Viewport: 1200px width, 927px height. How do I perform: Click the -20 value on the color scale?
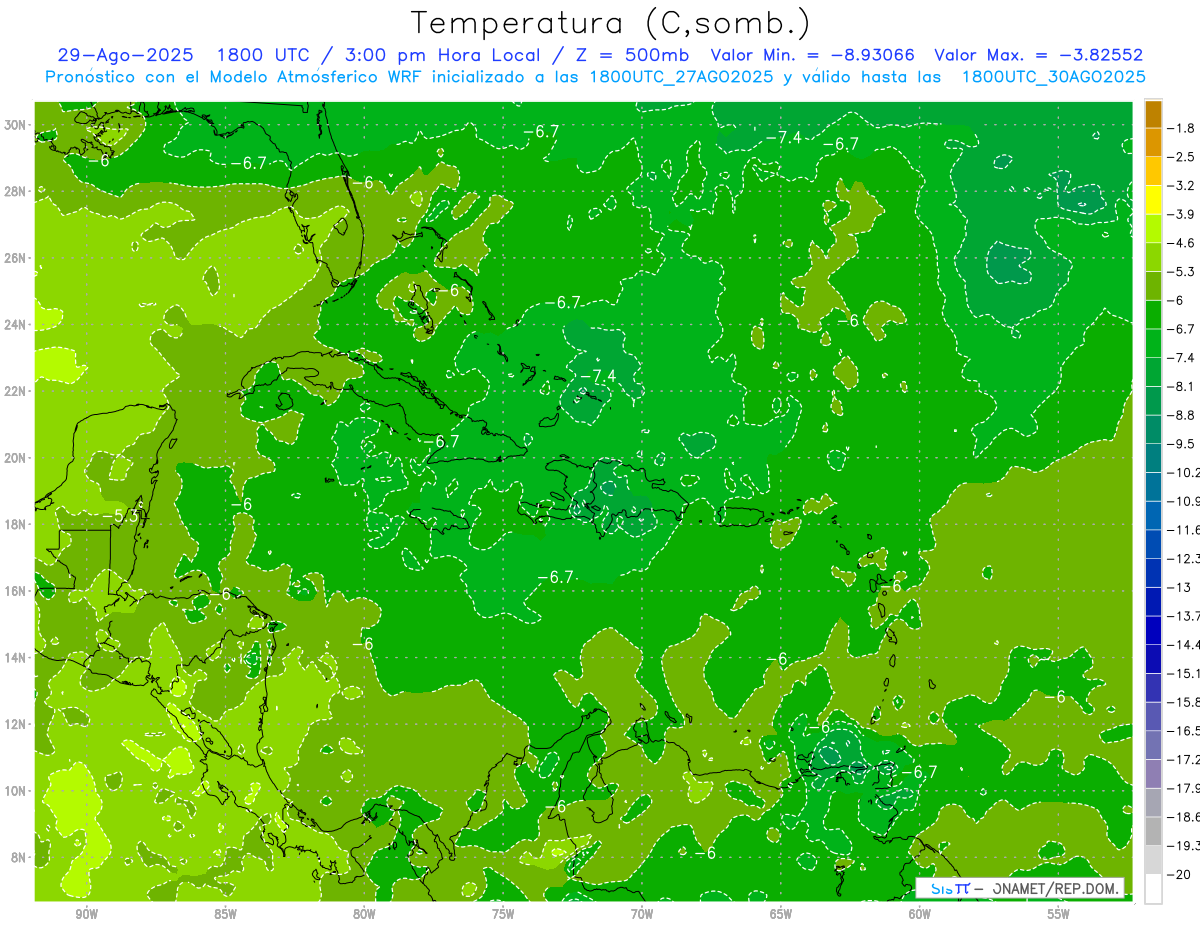tap(1180, 874)
